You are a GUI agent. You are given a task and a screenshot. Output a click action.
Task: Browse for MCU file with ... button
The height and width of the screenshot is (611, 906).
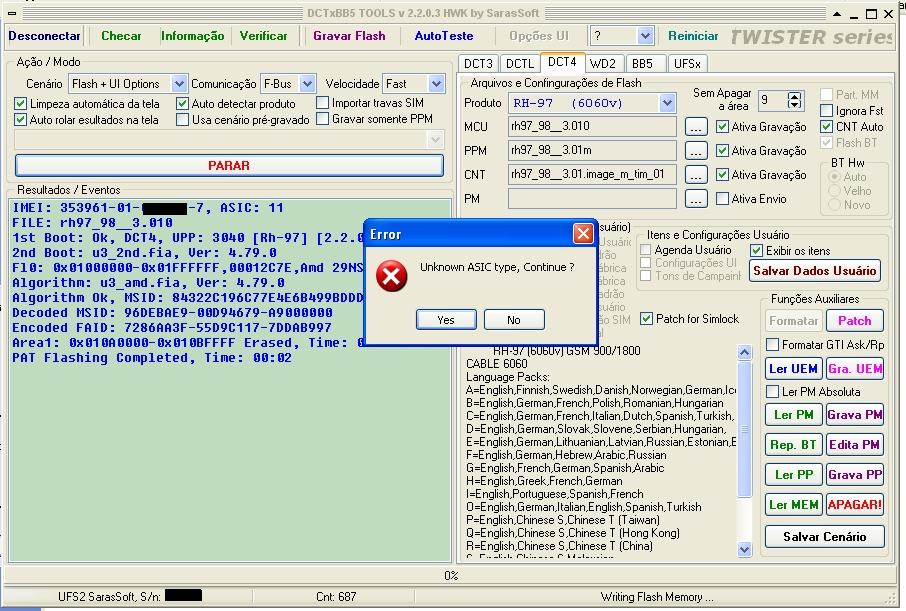(696, 127)
